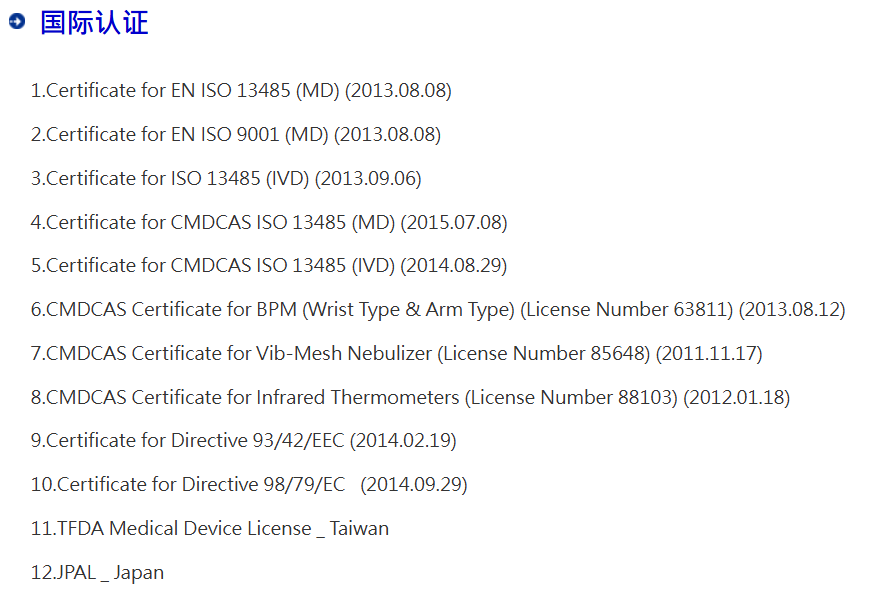The width and height of the screenshot is (870, 594).
Task: Open the JPAL Japan item
Action: tap(98, 572)
